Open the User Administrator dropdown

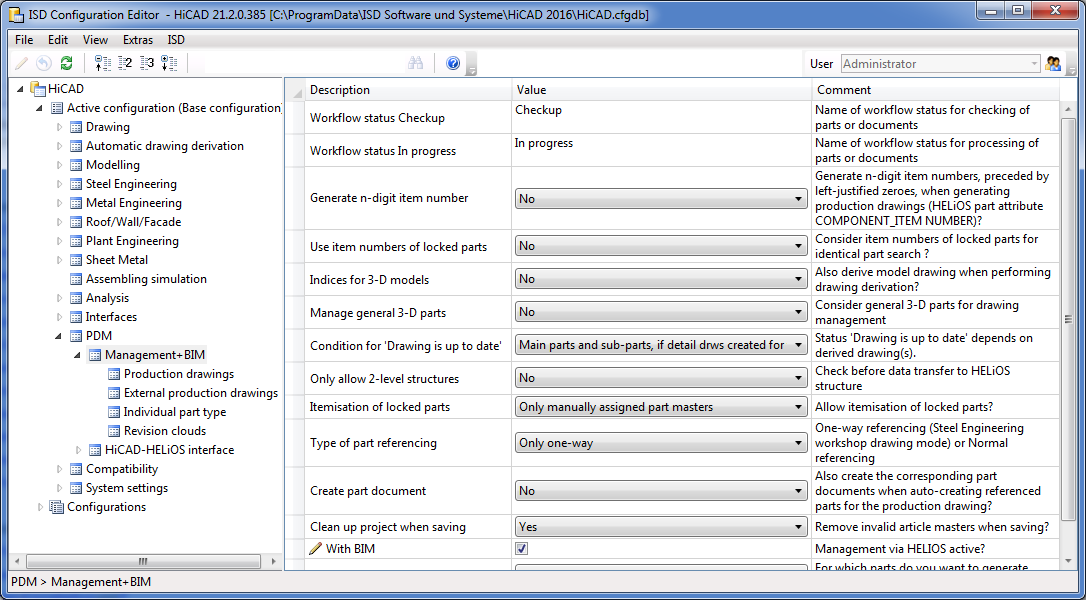click(x=941, y=64)
